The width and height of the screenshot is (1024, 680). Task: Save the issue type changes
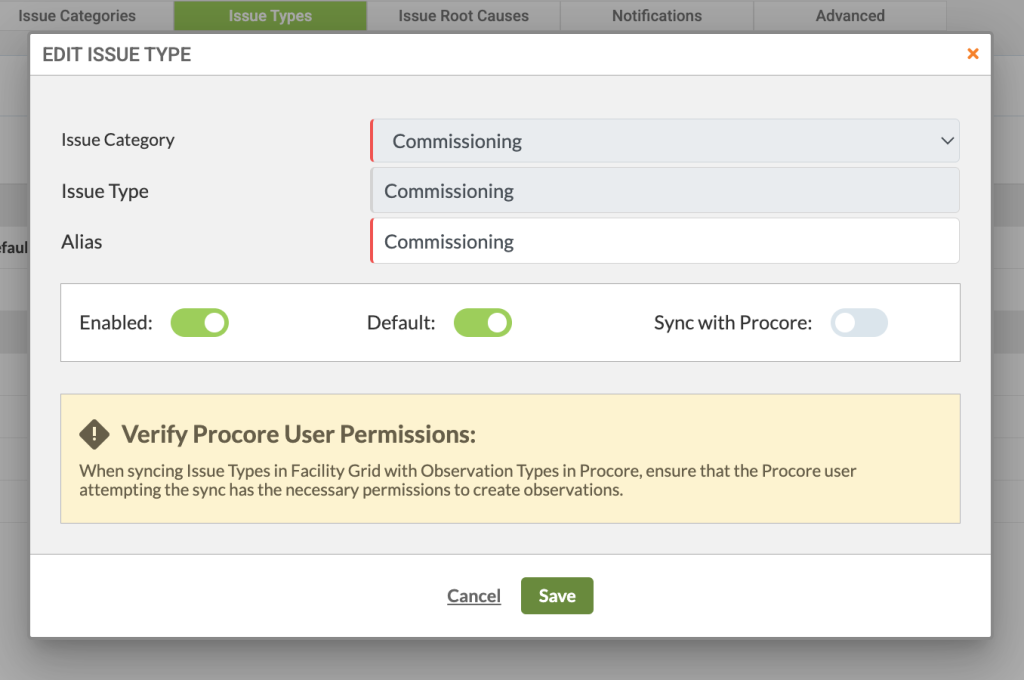(x=557, y=596)
